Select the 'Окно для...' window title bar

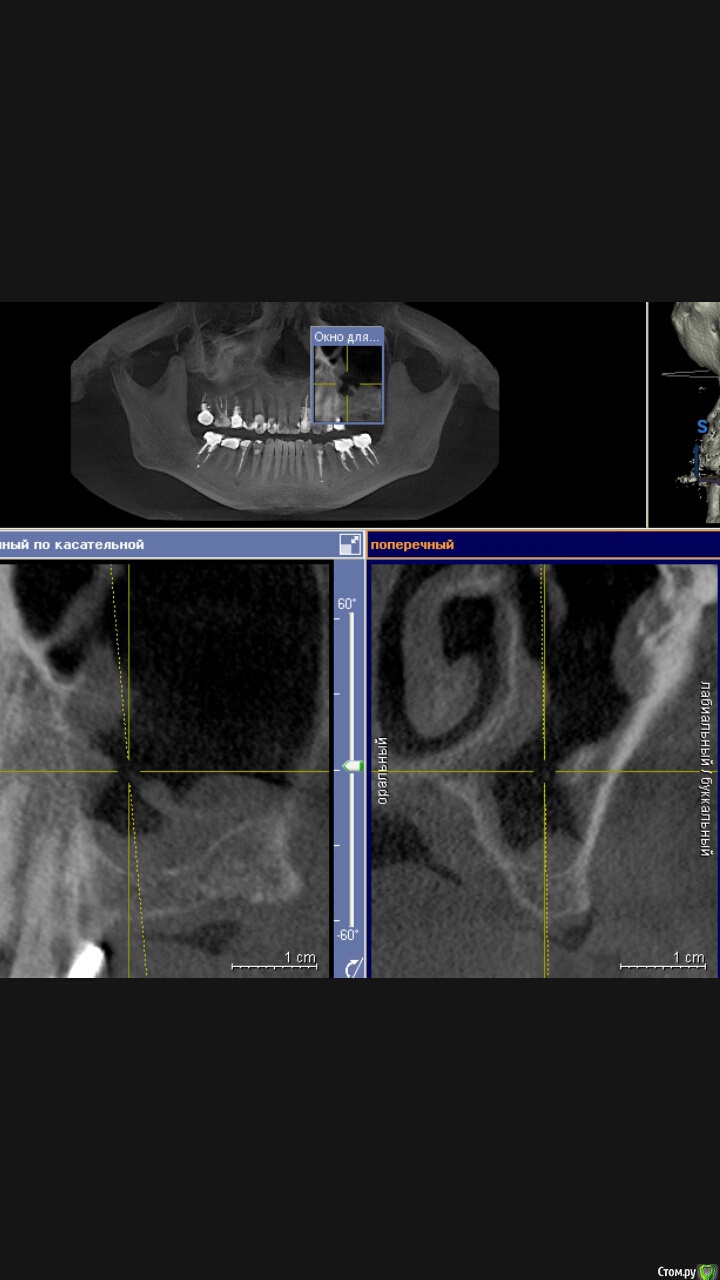346,337
